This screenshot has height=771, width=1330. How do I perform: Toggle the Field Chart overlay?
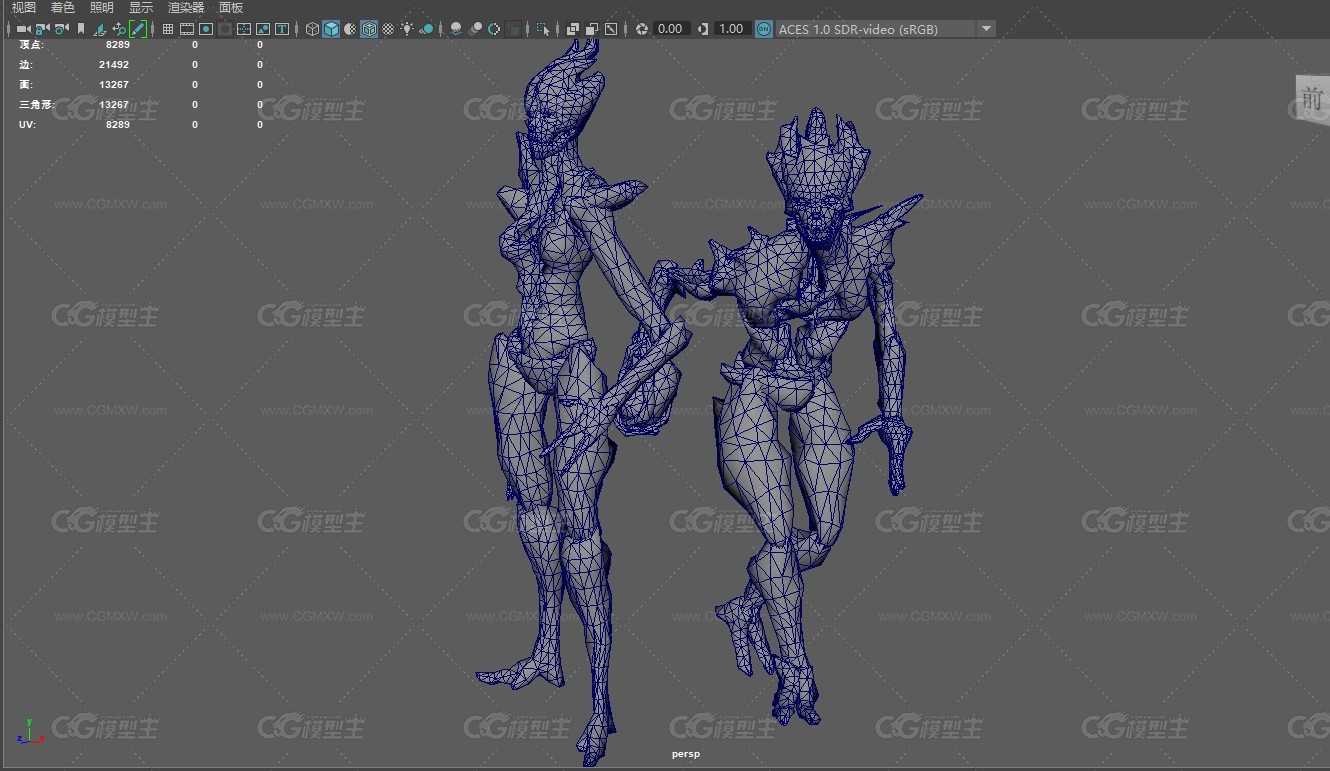[x=244, y=29]
